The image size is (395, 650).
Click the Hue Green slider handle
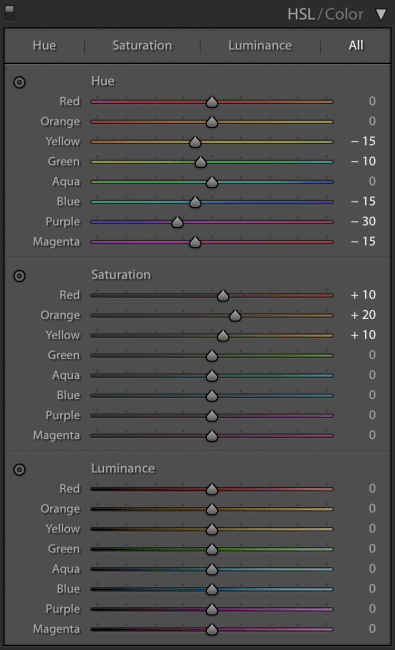pyautogui.click(x=201, y=162)
